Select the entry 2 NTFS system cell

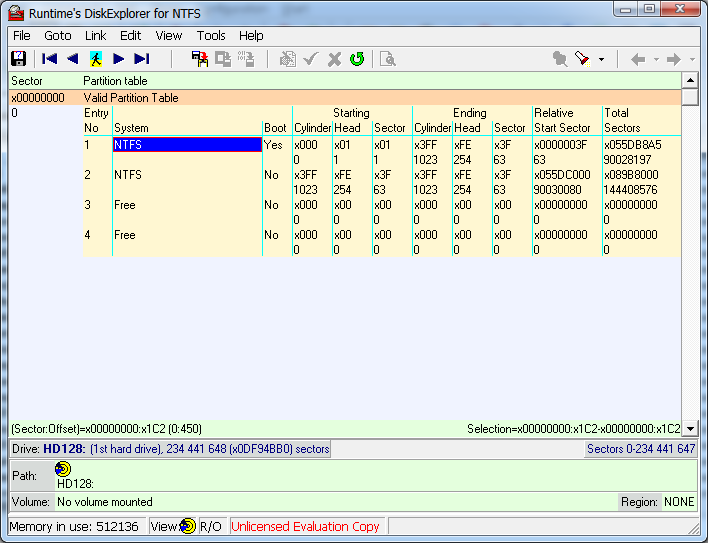pos(187,175)
